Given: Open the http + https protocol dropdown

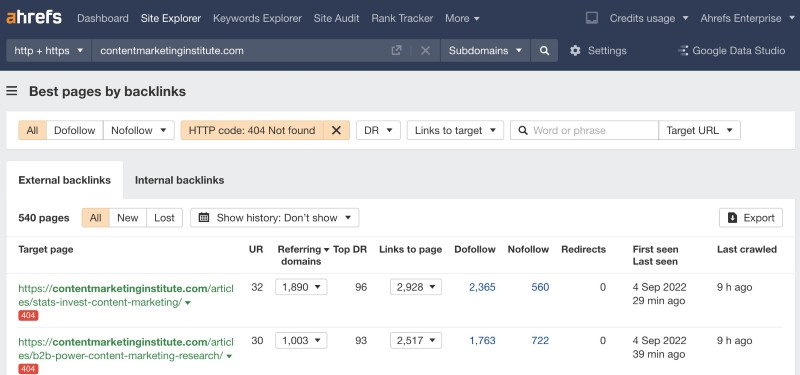Looking at the screenshot, I should click(49, 51).
